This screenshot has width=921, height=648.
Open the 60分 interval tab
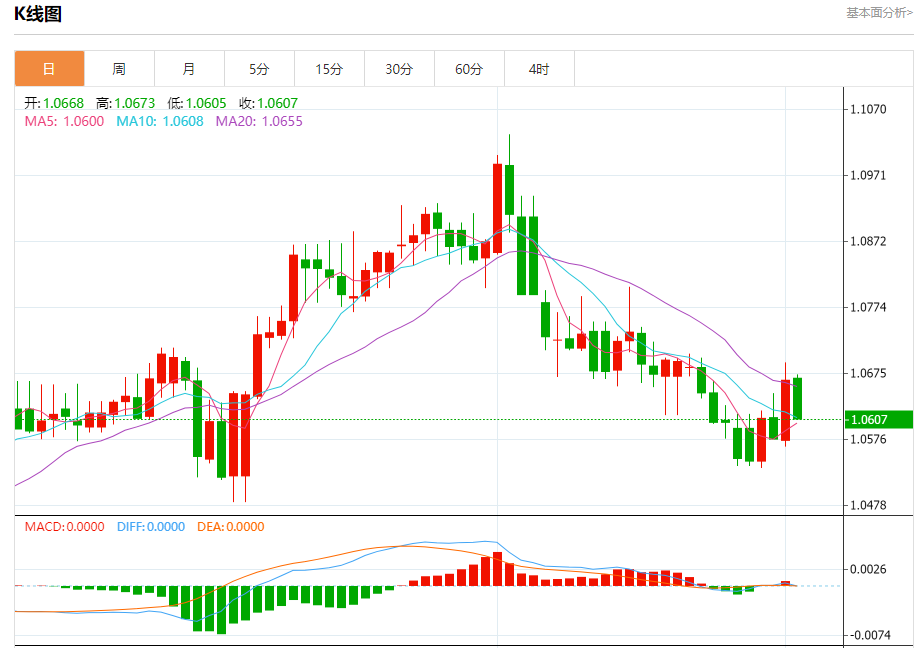point(469,69)
